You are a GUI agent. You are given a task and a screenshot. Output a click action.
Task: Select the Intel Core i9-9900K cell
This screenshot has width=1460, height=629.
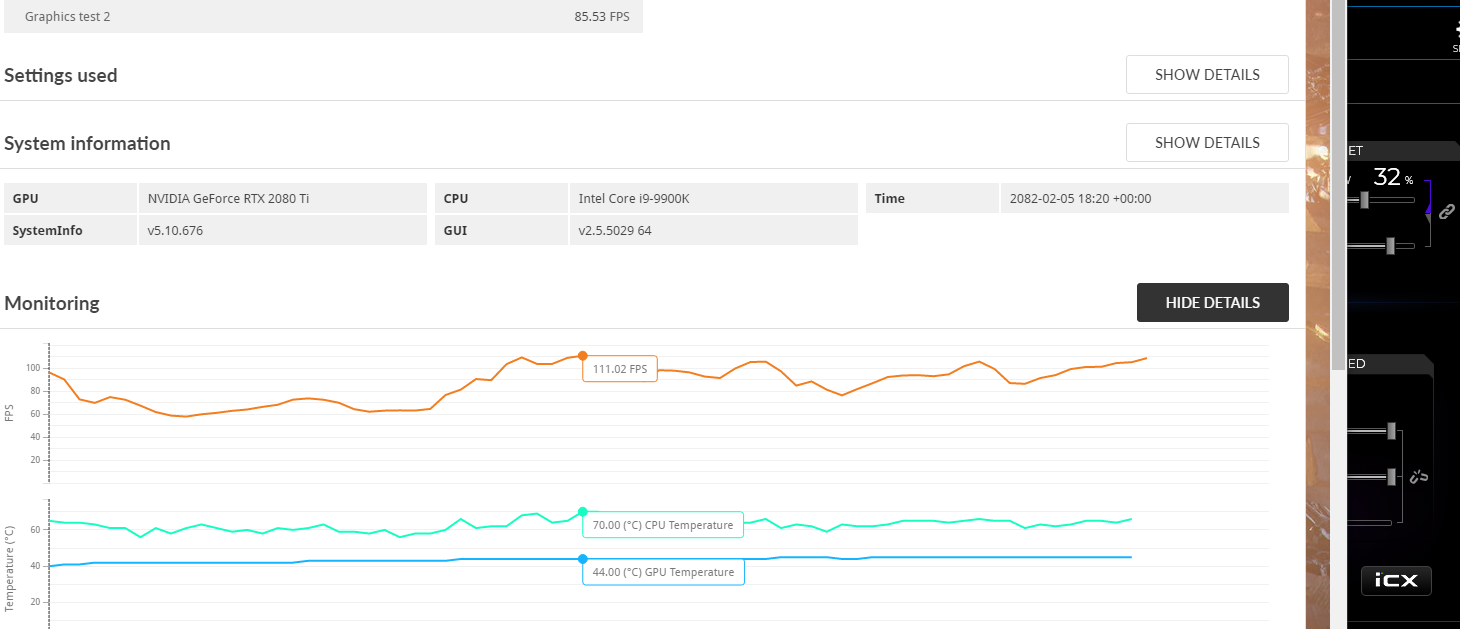[714, 198]
